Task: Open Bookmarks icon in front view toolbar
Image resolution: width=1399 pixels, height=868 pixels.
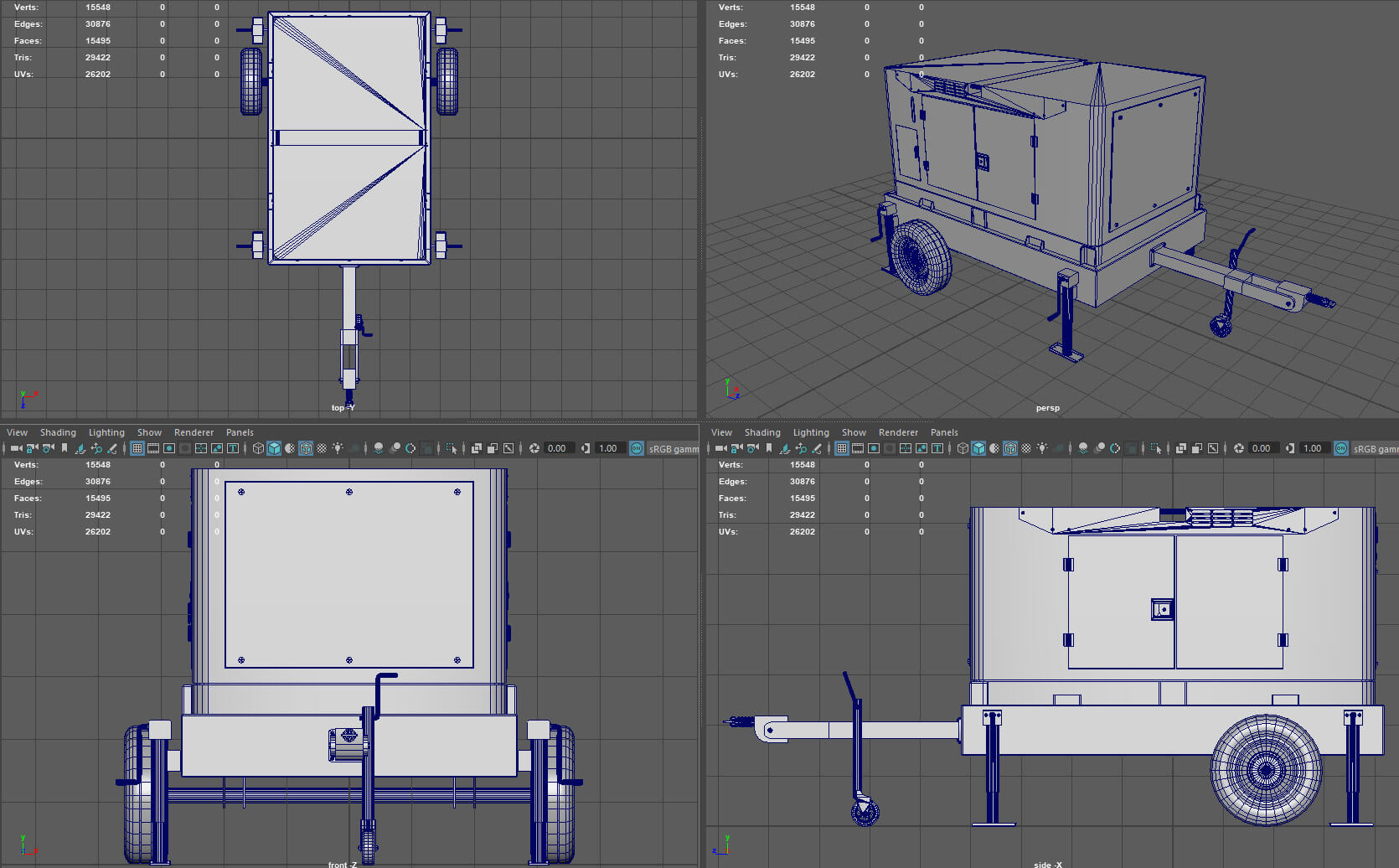Action: coord(65,448)
